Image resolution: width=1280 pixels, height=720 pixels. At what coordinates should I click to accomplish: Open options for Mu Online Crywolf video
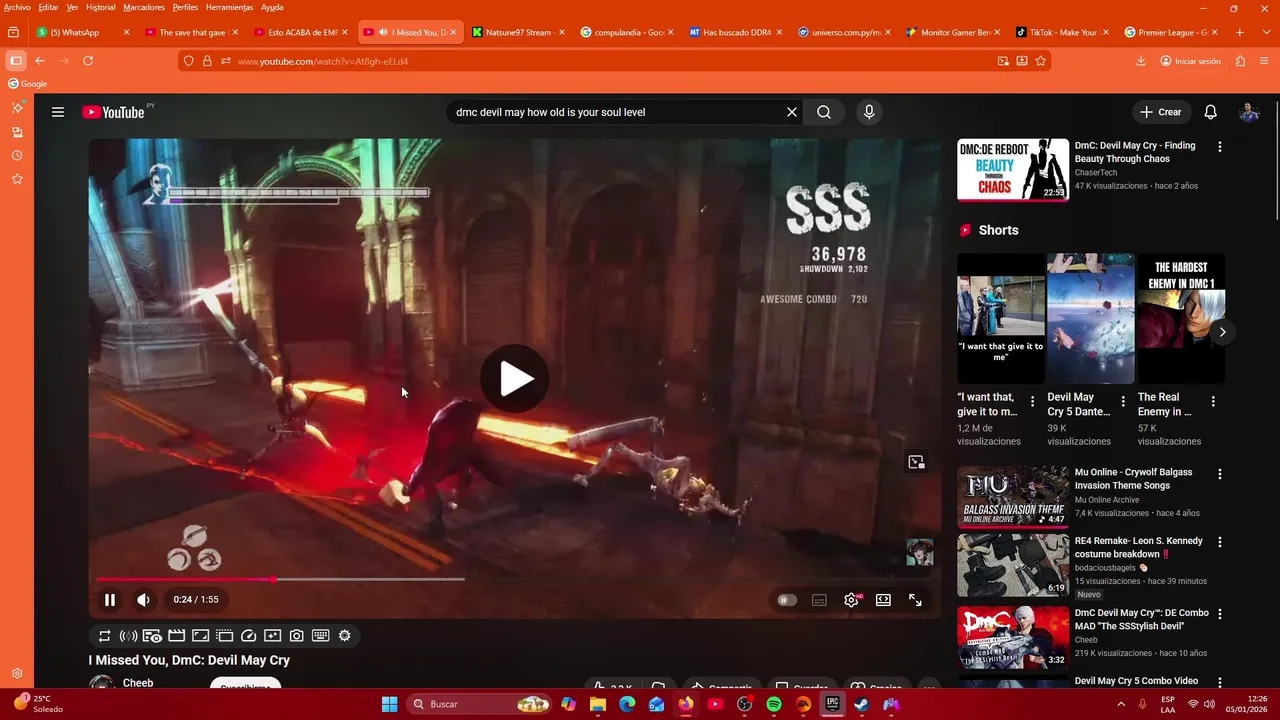click(1219, 473)
